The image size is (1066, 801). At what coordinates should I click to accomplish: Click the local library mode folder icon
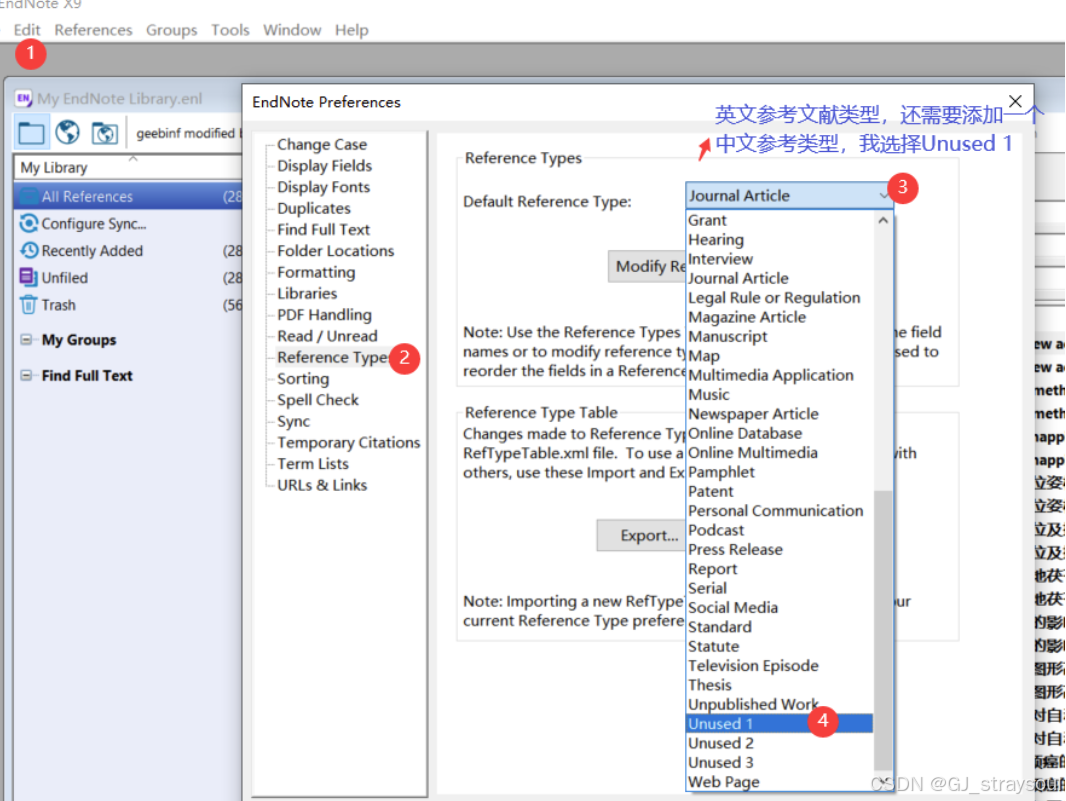pyautogui.click(x=31, y=133)
